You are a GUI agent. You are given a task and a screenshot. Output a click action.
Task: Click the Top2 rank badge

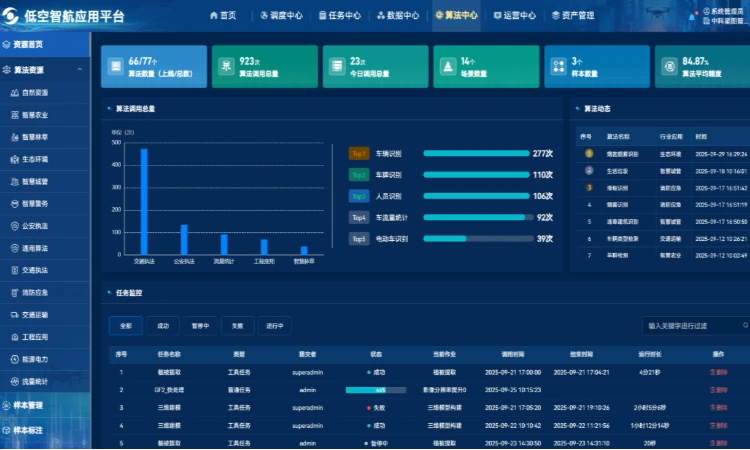(359, 175)
